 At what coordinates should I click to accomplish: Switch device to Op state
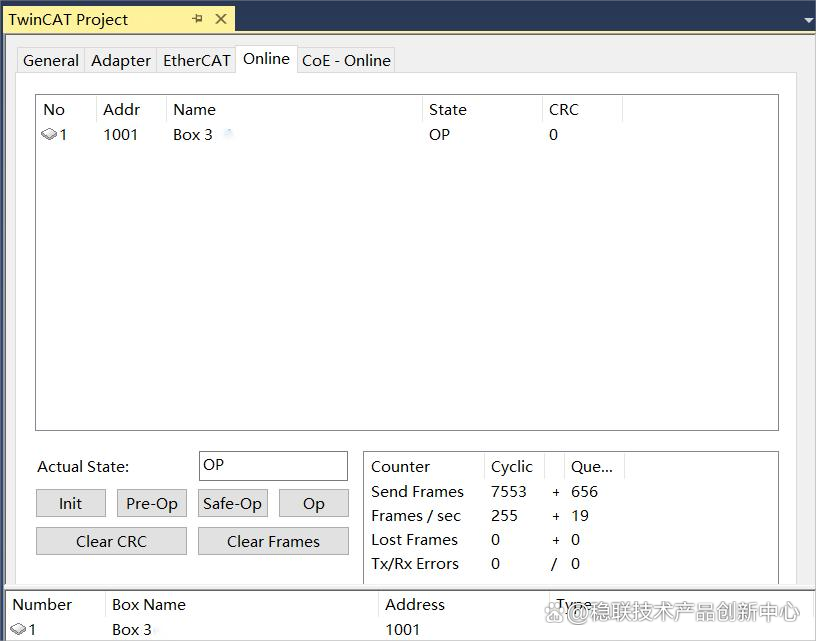click(x=314, y=503)
